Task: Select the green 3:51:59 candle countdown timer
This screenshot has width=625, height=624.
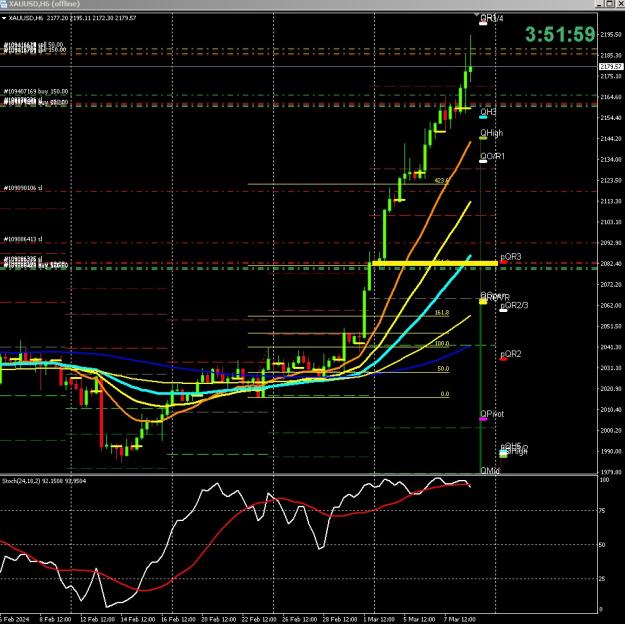Action: pyautogui.click(x=560, y=34)
